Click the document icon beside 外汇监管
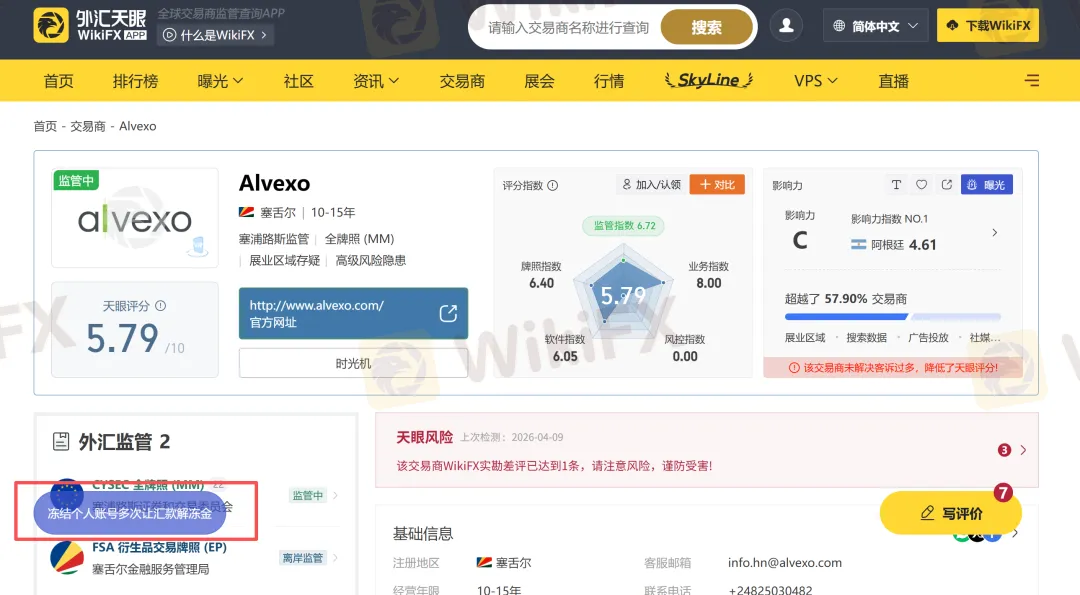The image size is (1080, 595). coord(61,441)
